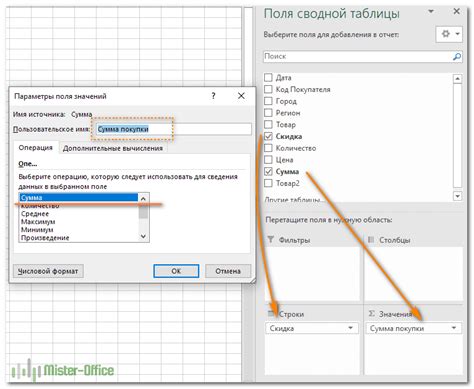Check the Товар2 field checkbox

coord(268,183)
